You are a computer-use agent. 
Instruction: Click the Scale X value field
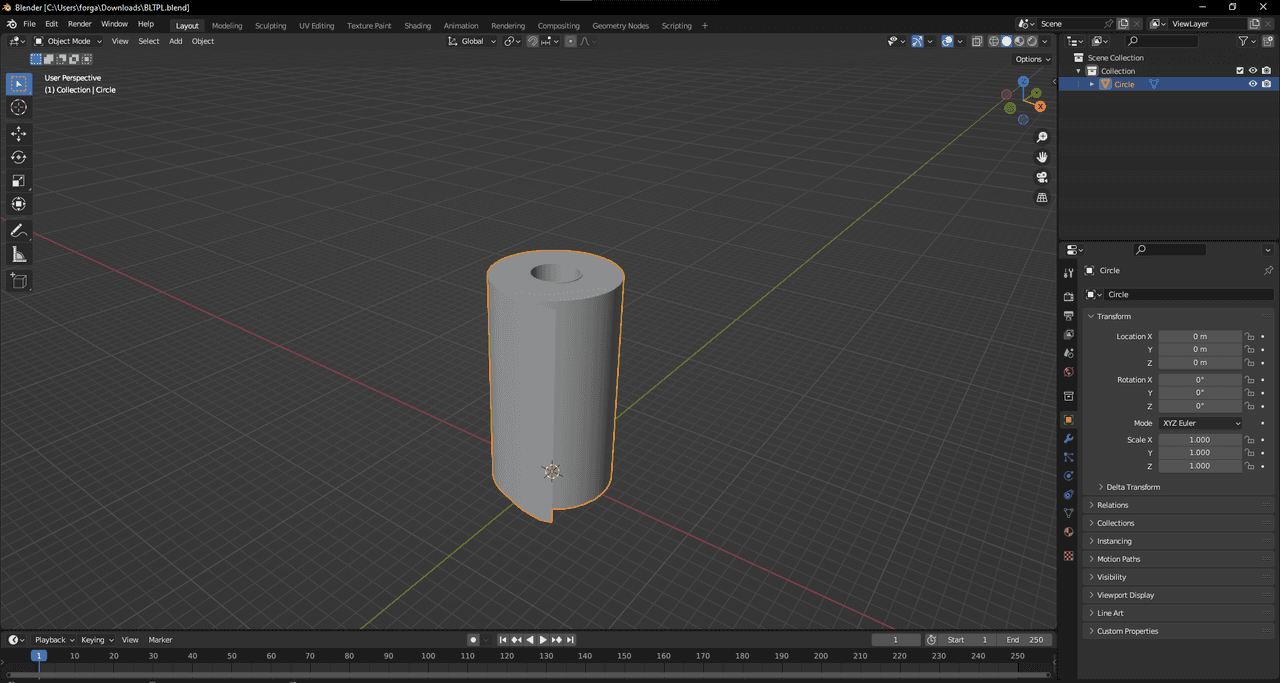[1199, 440]
